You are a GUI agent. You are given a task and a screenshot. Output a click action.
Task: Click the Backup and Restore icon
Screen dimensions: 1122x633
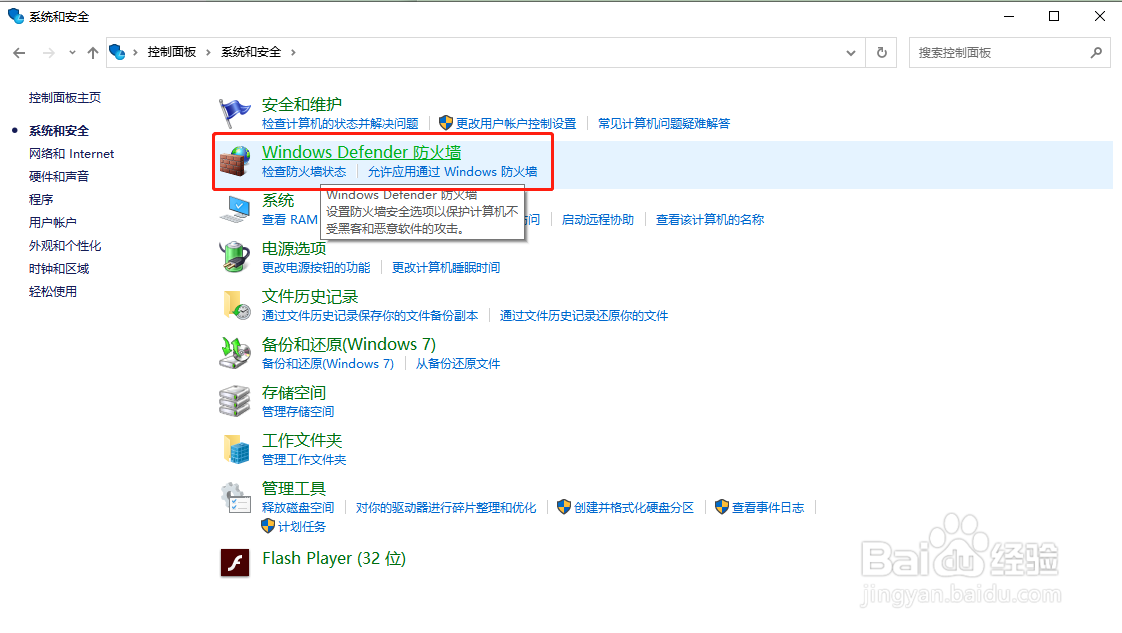point(235,353)
